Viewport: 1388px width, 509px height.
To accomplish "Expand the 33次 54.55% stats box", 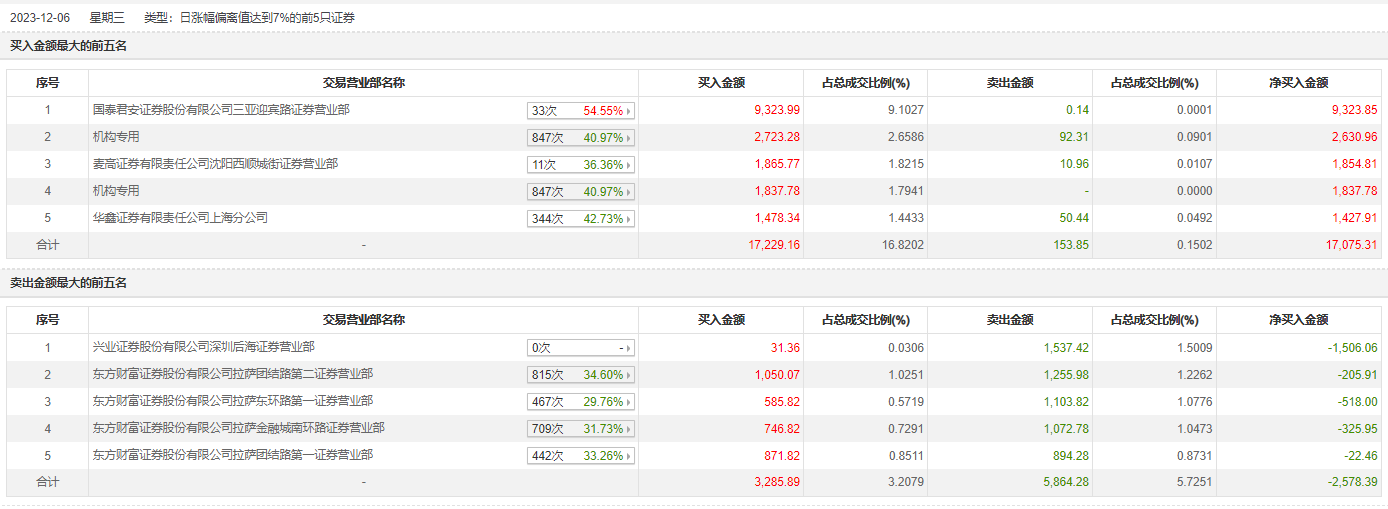I will click(582, 111).
